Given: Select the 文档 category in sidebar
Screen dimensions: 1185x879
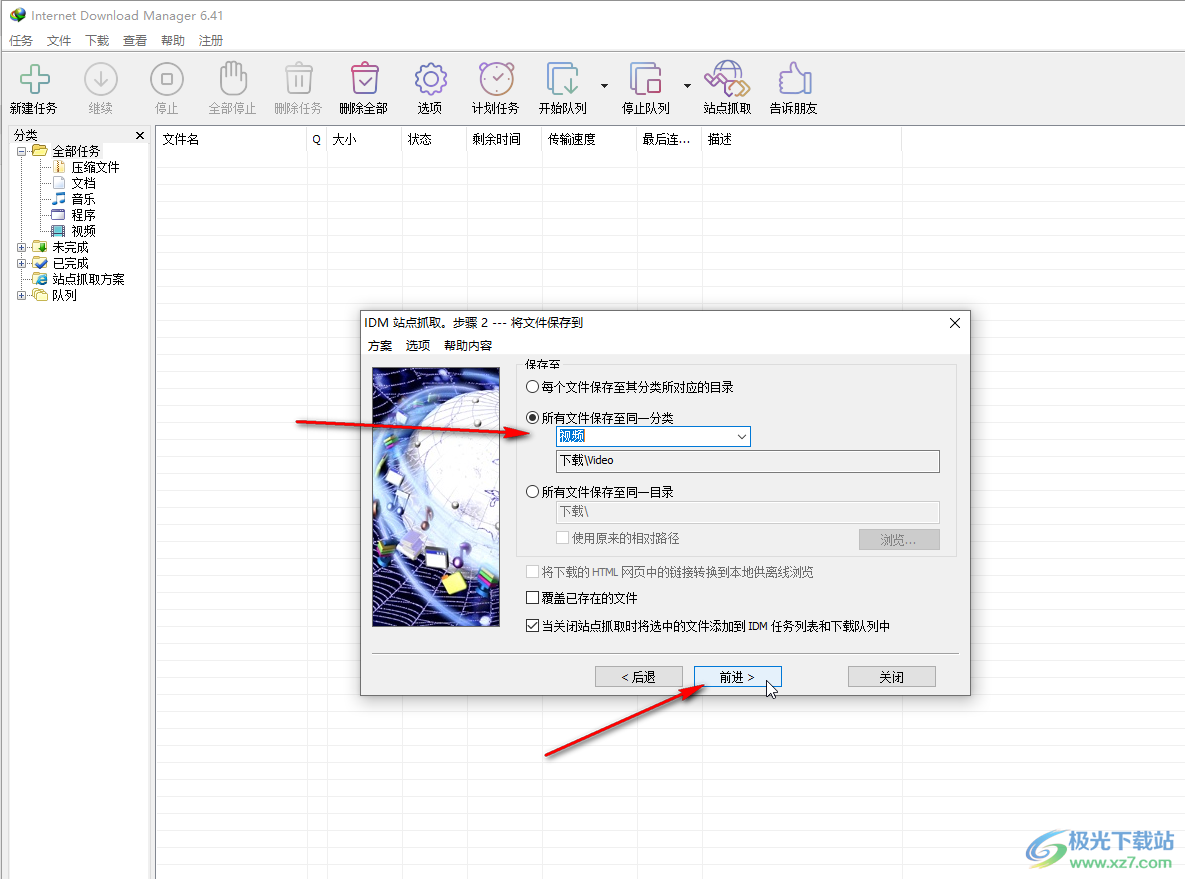Looking at the screenshot, I should click(x=83, y=183).
